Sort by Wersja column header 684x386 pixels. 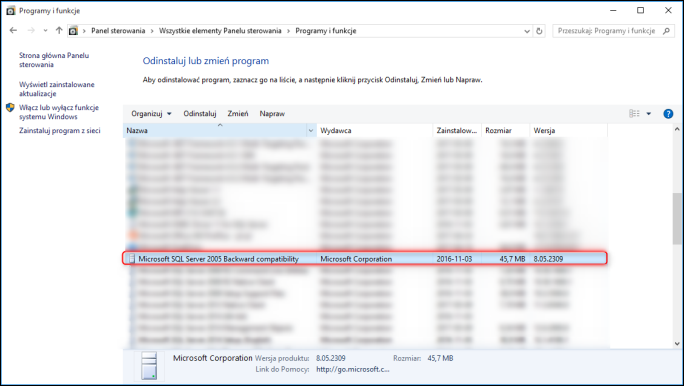(x=568, y=130)
